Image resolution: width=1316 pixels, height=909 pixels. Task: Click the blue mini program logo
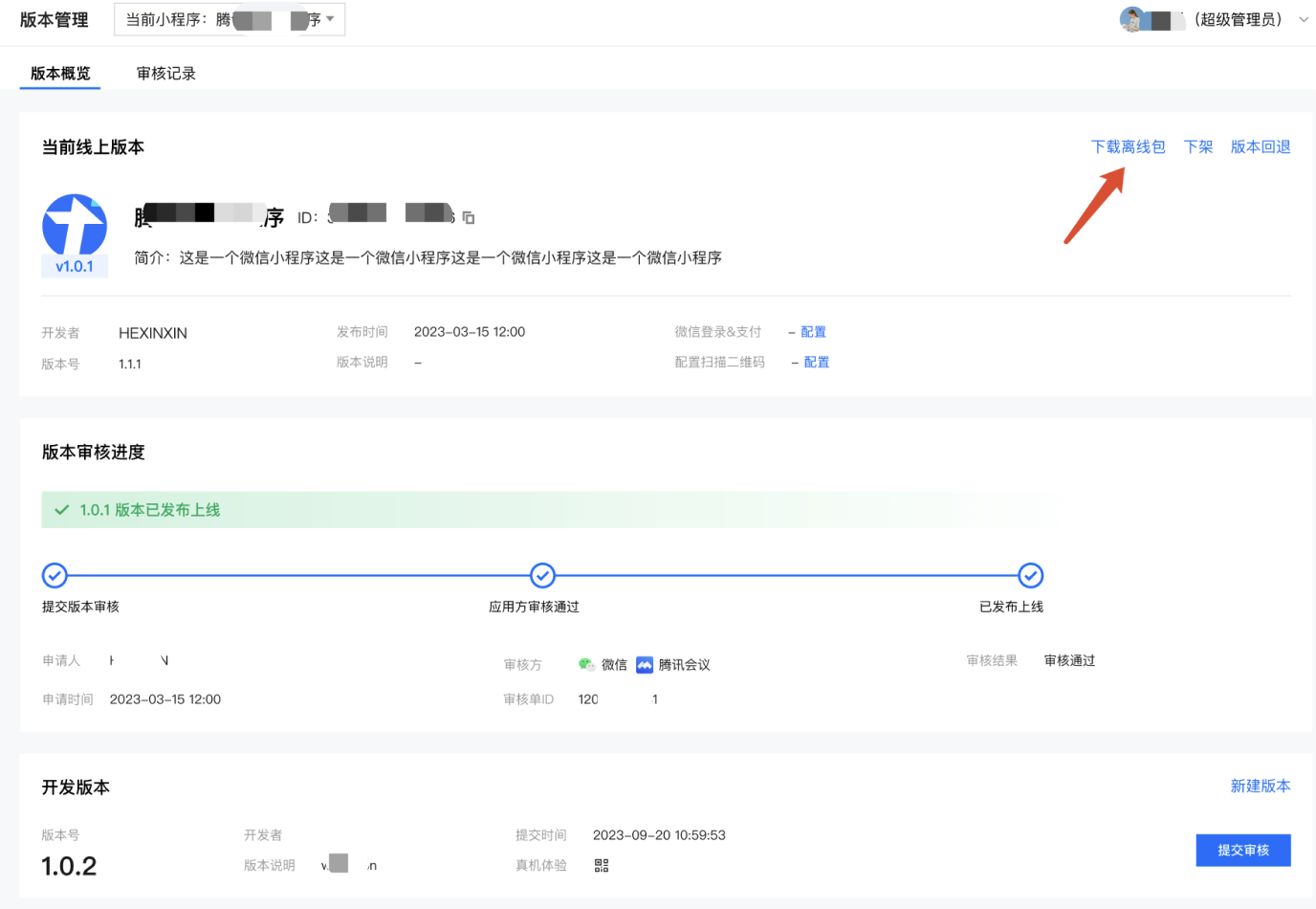pyautogui.click(x=75, y=225)
